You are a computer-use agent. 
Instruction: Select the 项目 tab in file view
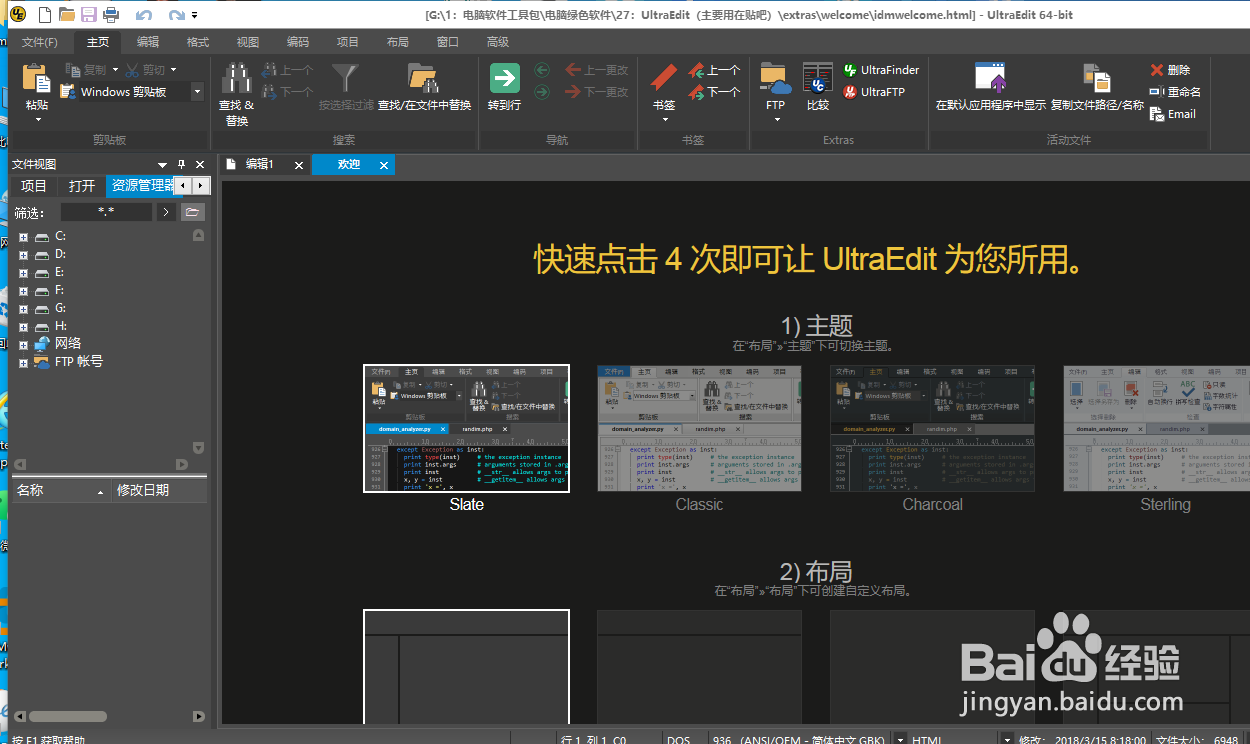[34, 186]
